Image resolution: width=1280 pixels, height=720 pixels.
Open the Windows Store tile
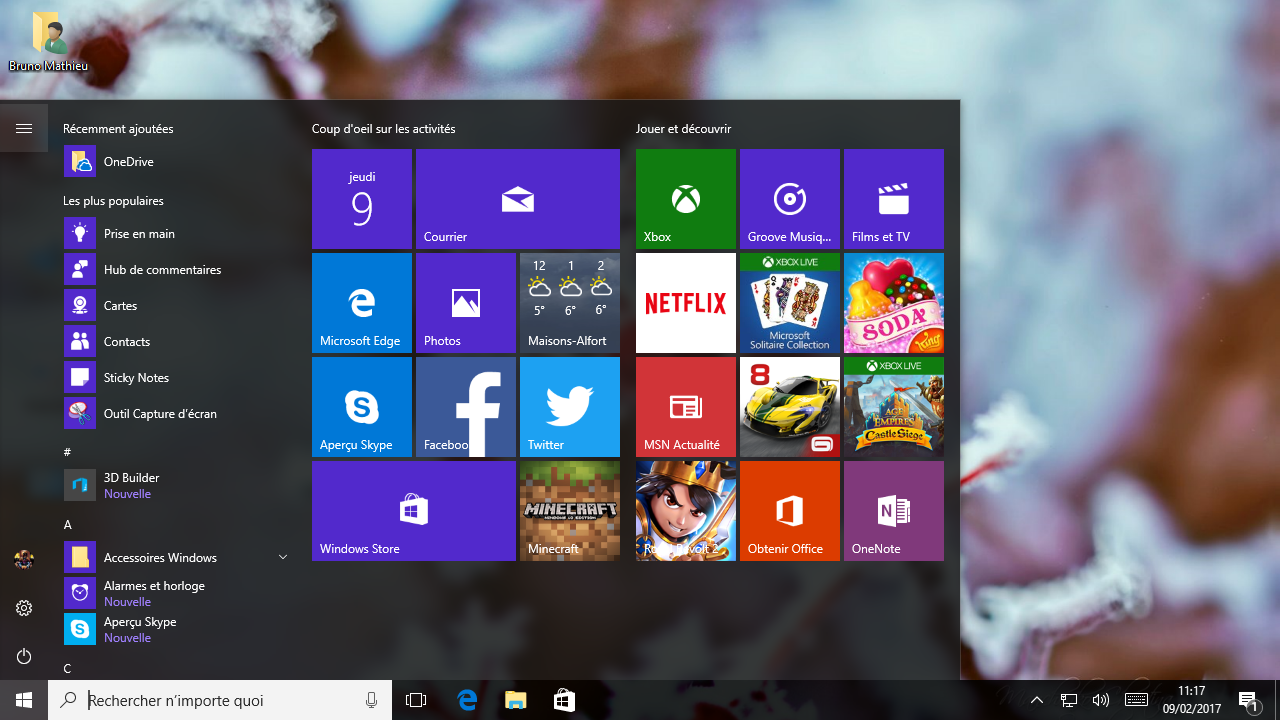[x=413, y=510]
